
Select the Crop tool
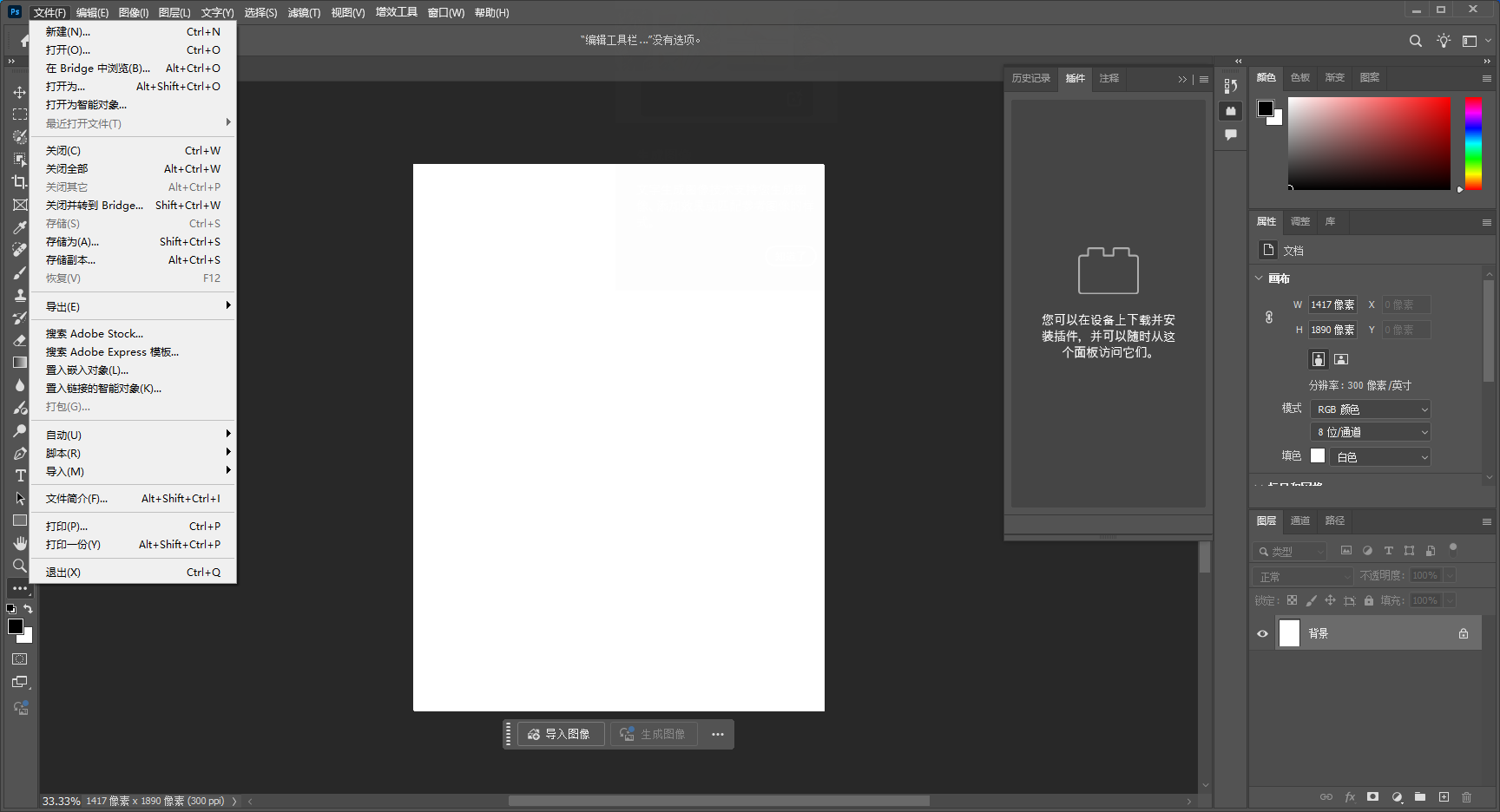19,182
